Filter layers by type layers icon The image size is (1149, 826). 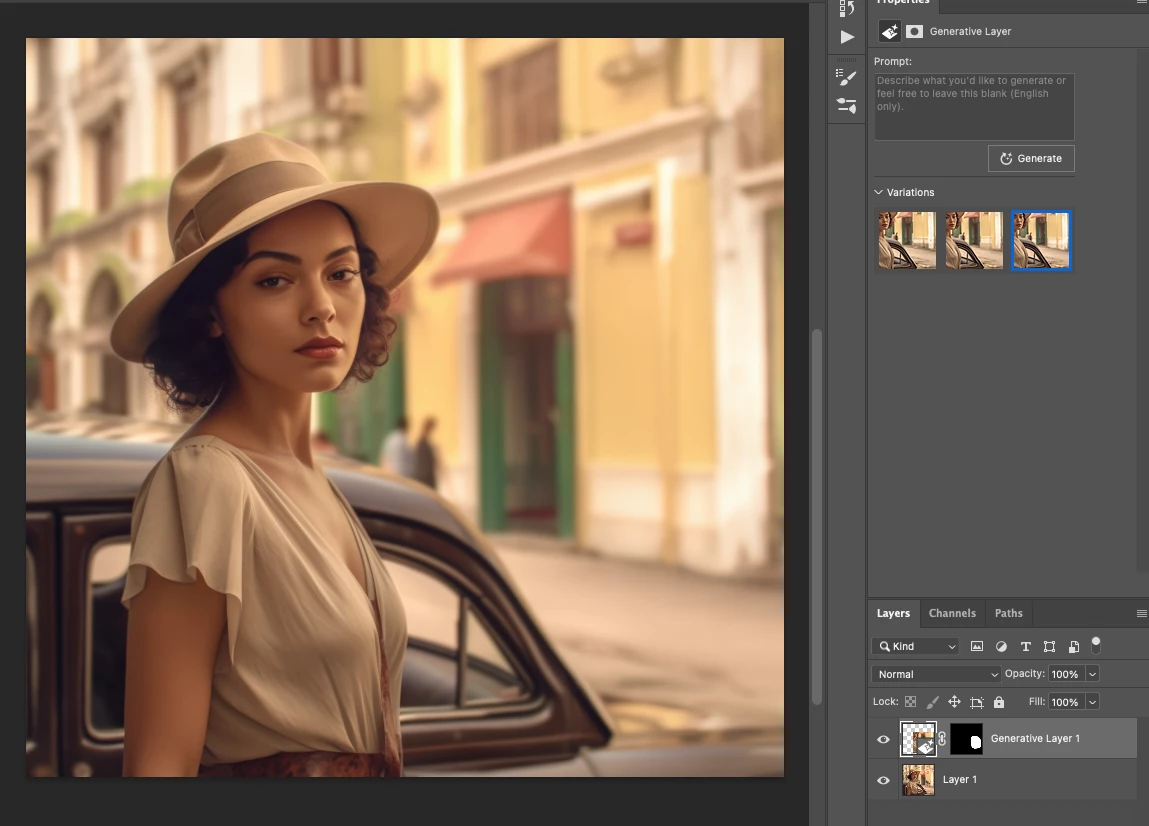click(1025, 647)
